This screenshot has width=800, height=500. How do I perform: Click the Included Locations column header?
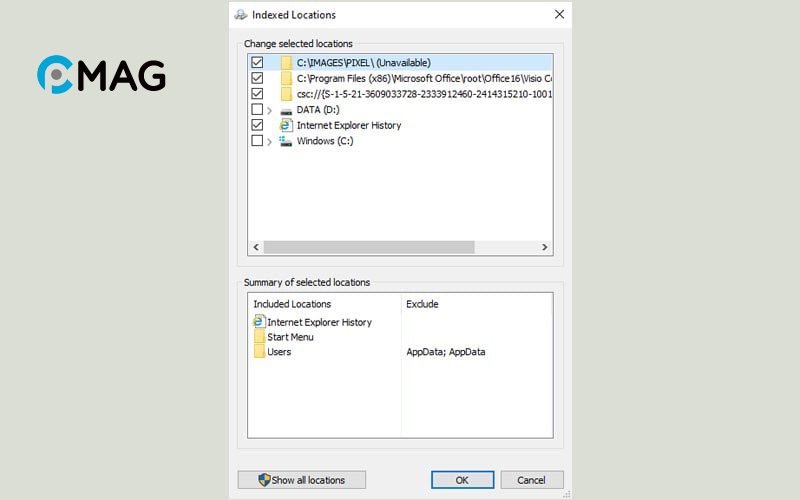tap(292, 304)
